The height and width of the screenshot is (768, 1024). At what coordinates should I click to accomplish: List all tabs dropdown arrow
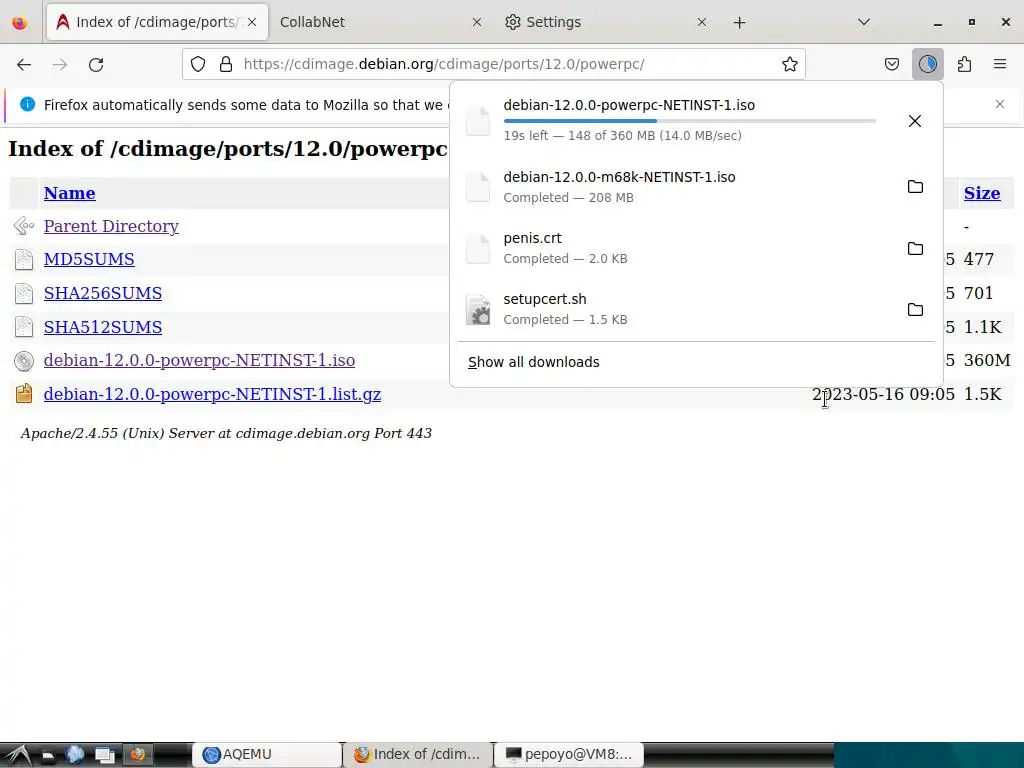click(863, 22)
